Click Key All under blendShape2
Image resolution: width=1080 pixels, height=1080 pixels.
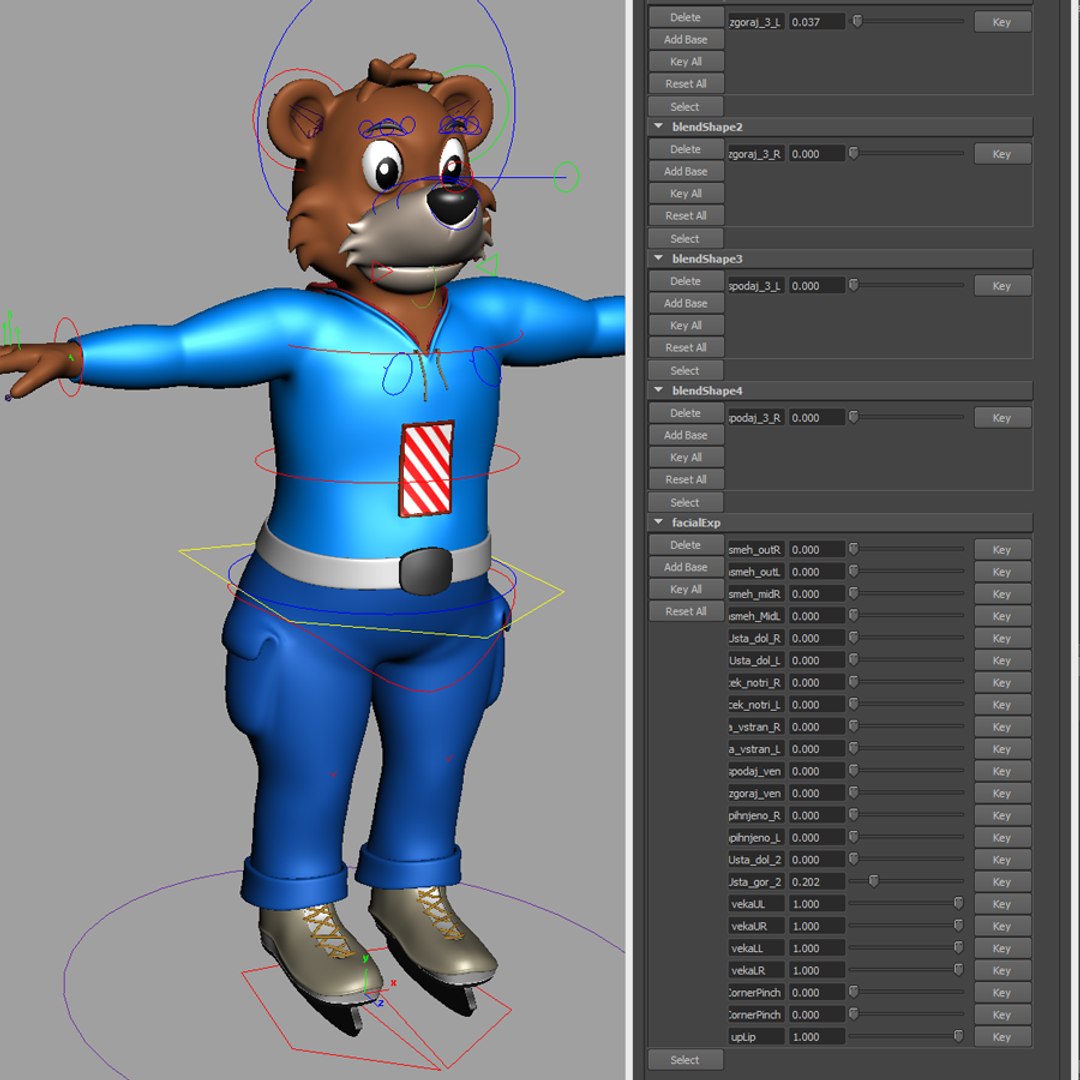pyautogui.click(x=686, y=194)
